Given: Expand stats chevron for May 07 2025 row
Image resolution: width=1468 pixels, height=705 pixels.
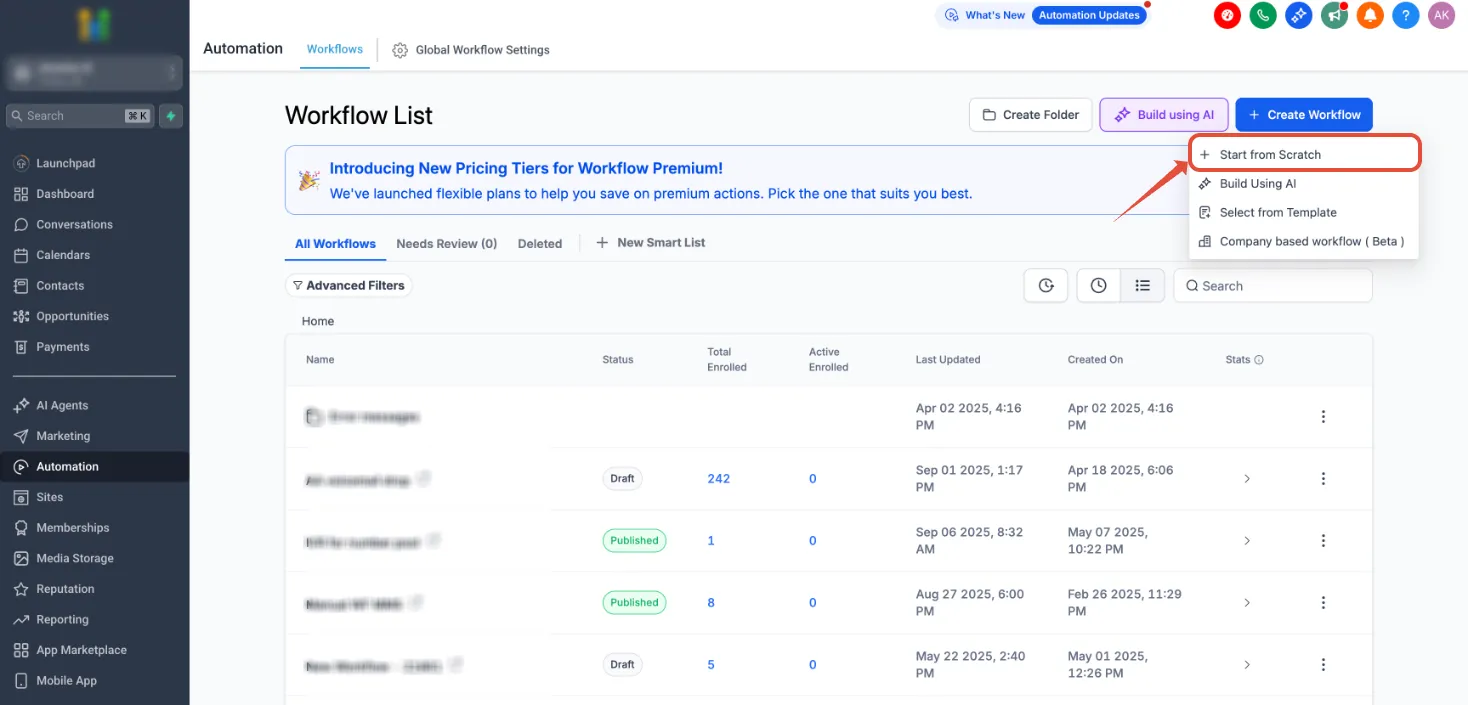Looking at the screenshot, I should pos(1247,541).
